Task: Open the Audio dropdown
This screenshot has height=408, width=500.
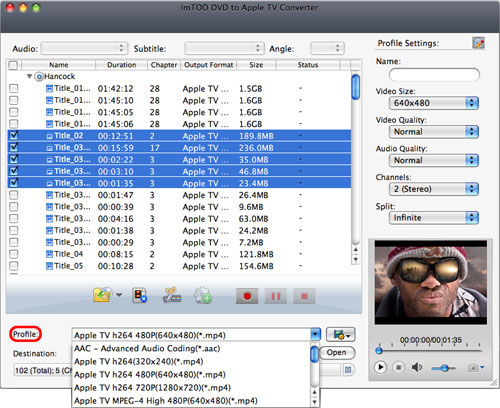Action: point(84,48)
